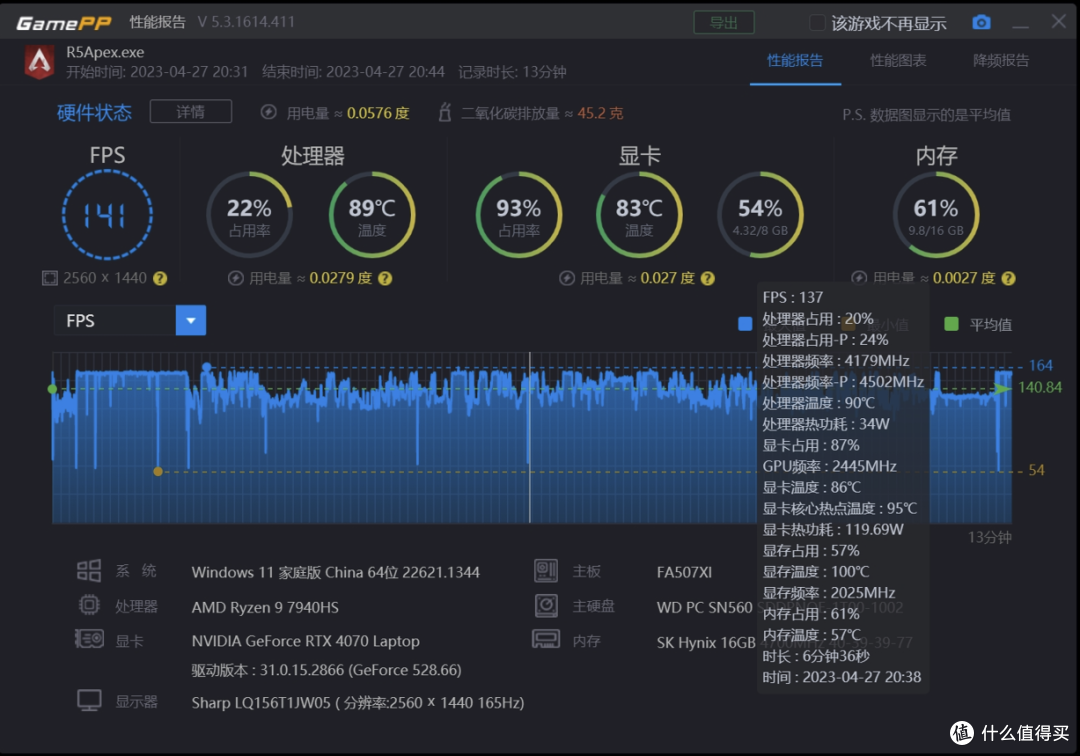Click the Sharp LQ156T1JW05 display text
1080x756 pixels.
357,703
